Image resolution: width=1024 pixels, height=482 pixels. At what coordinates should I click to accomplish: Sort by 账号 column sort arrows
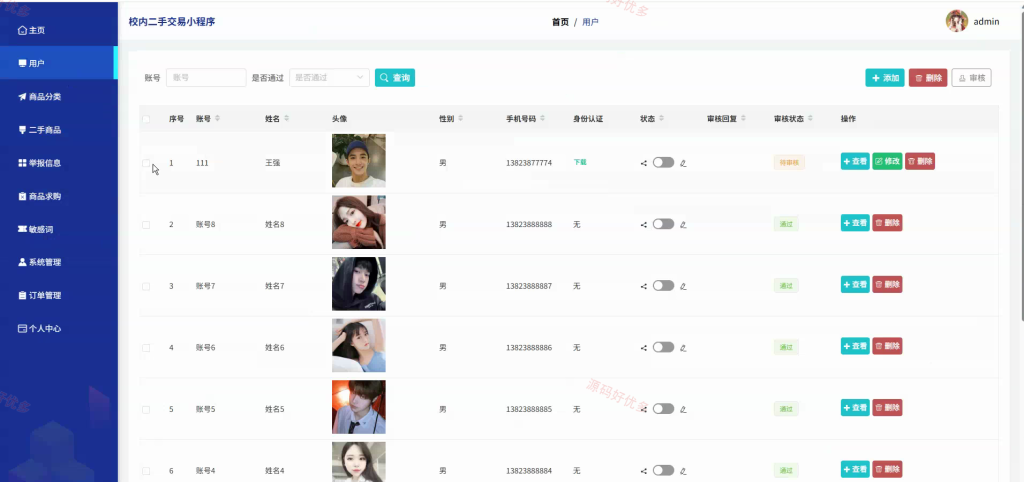point(217,119)
